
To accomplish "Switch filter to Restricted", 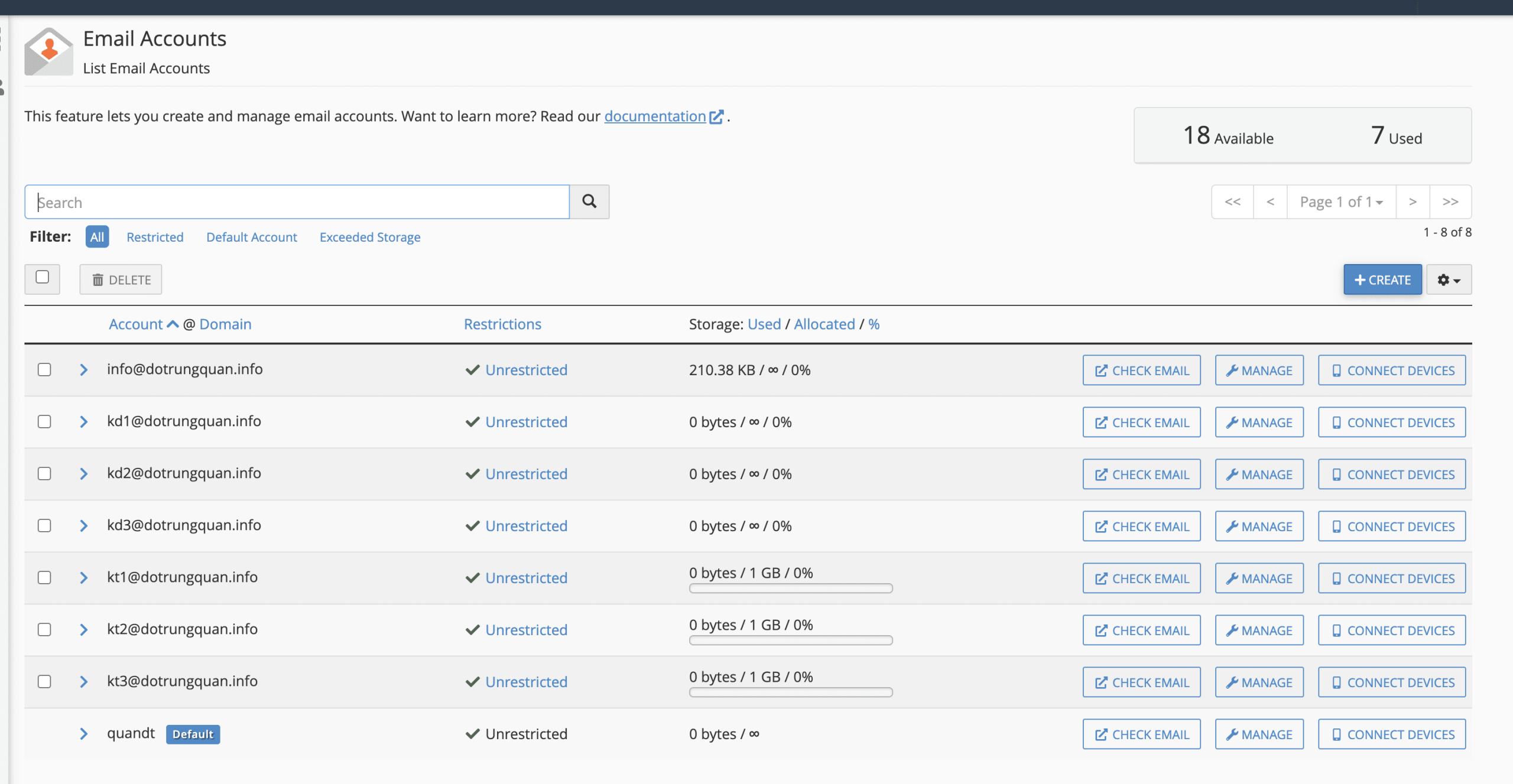I will [x=155, y=237].
